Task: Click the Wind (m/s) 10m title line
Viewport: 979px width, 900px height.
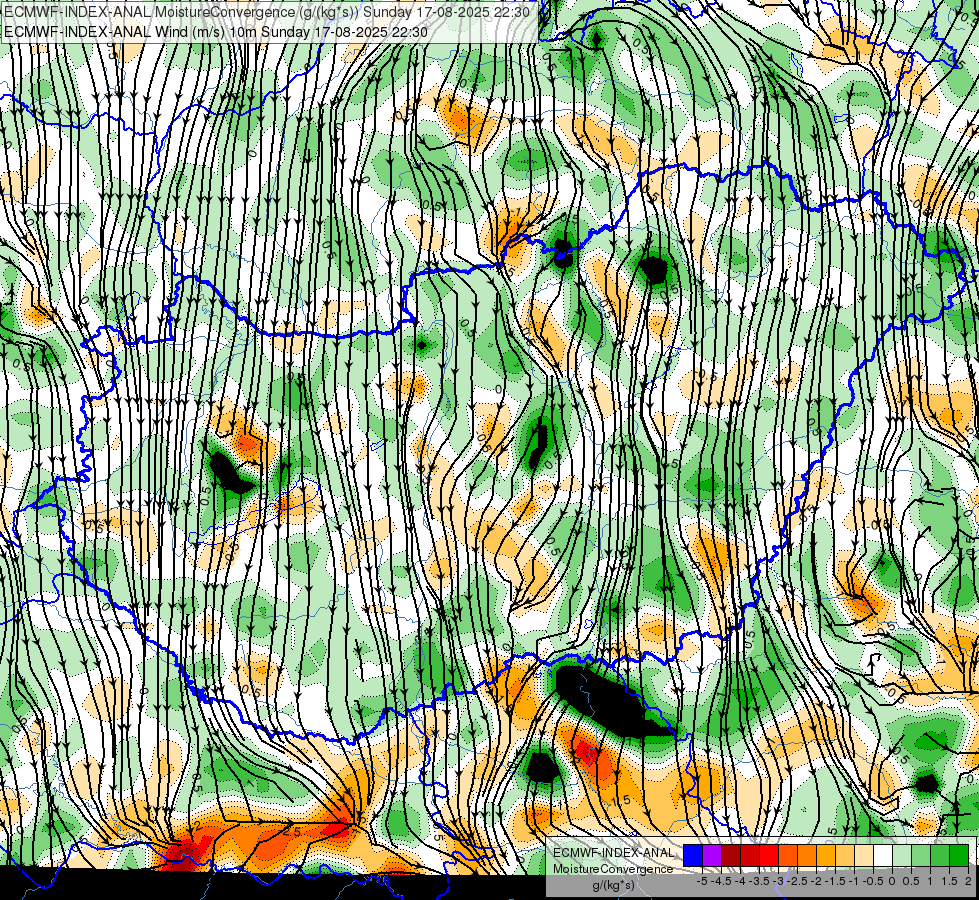Action: pyautogui.click(x=216, y=31)
